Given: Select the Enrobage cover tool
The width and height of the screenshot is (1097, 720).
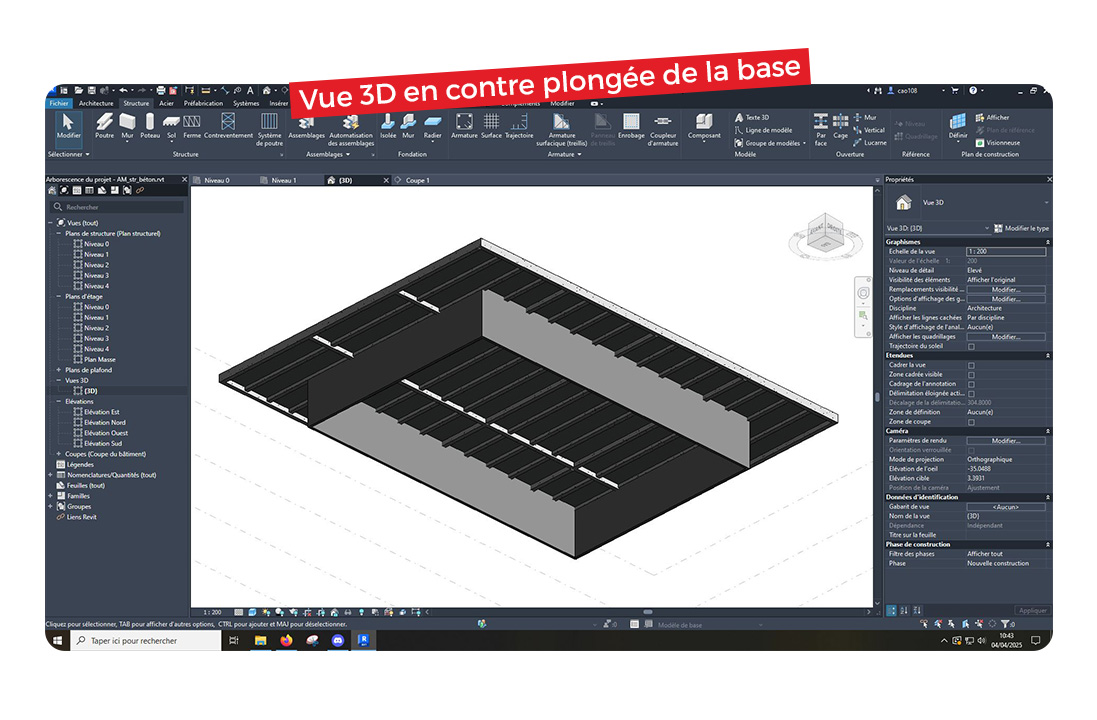Looking at the screenshot, I should tap(631, 126).
